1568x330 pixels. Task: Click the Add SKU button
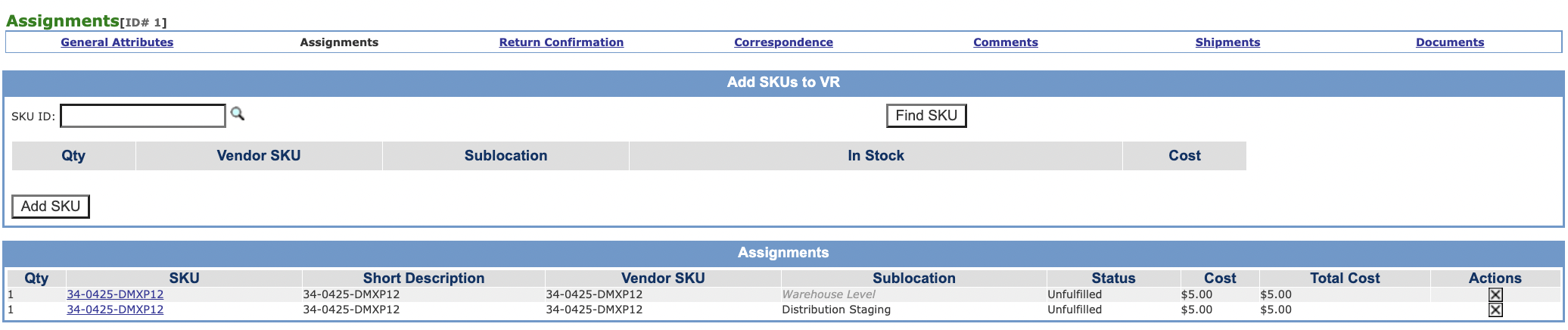click(51, 206)
